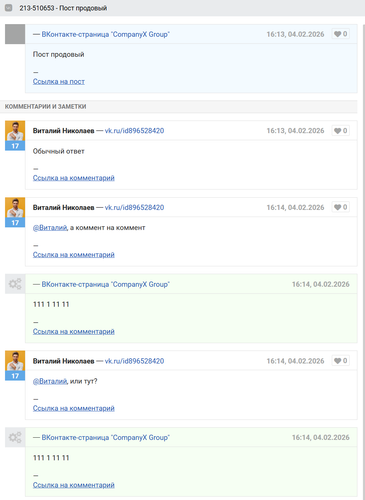Image resolution: width=365 pixels, height=500 pixels.
Task: Click the '213-510653 - Пост продовый' title
Action: point(63,8)
